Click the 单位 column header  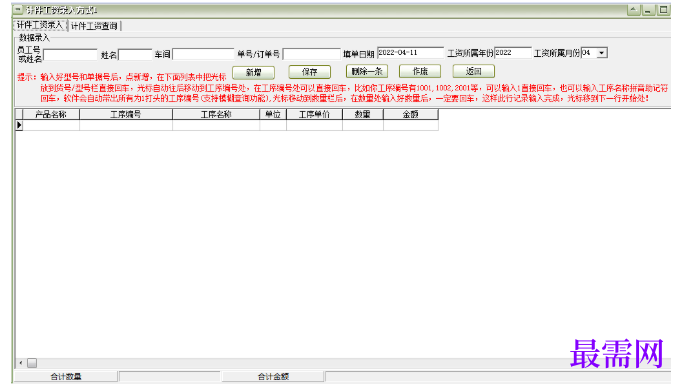click(273, 114)
